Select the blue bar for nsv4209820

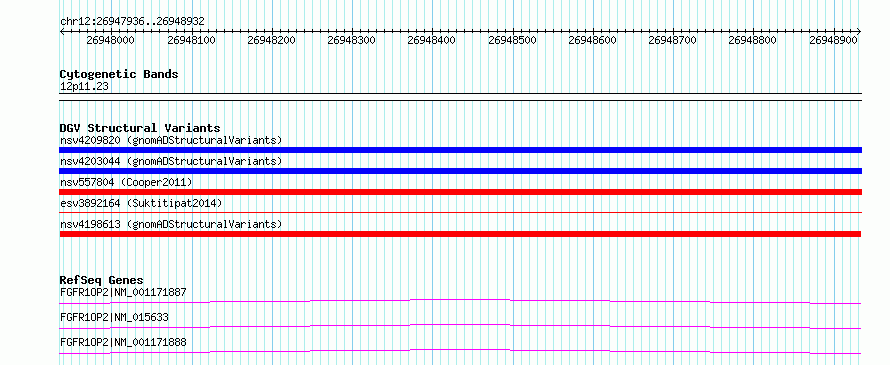pyautogui.click(x=460, y=150)
